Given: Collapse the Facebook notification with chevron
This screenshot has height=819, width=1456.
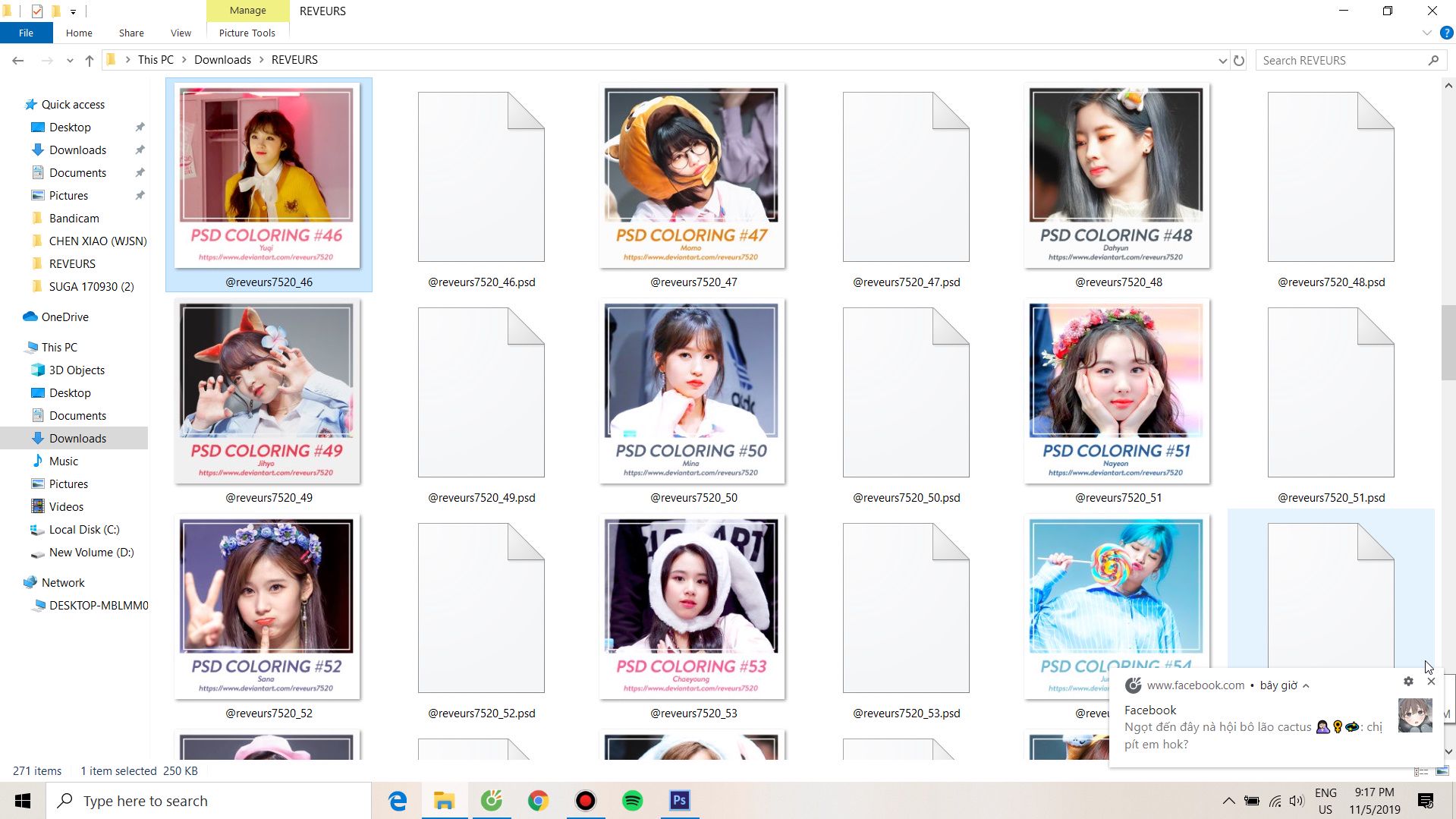Looking at the screenshot, I should (x=1306, y=685).
